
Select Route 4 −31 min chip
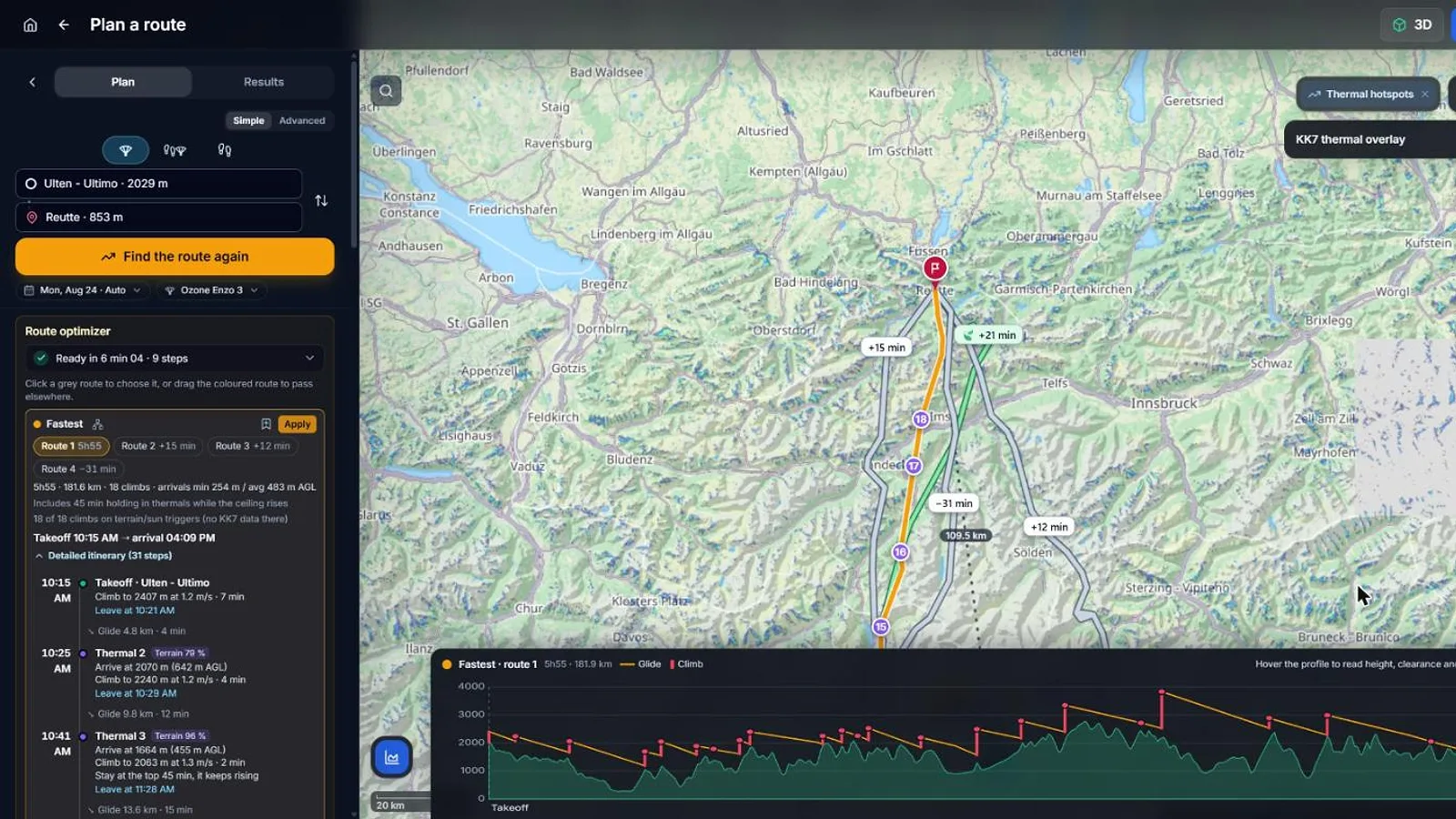(78, 469)
